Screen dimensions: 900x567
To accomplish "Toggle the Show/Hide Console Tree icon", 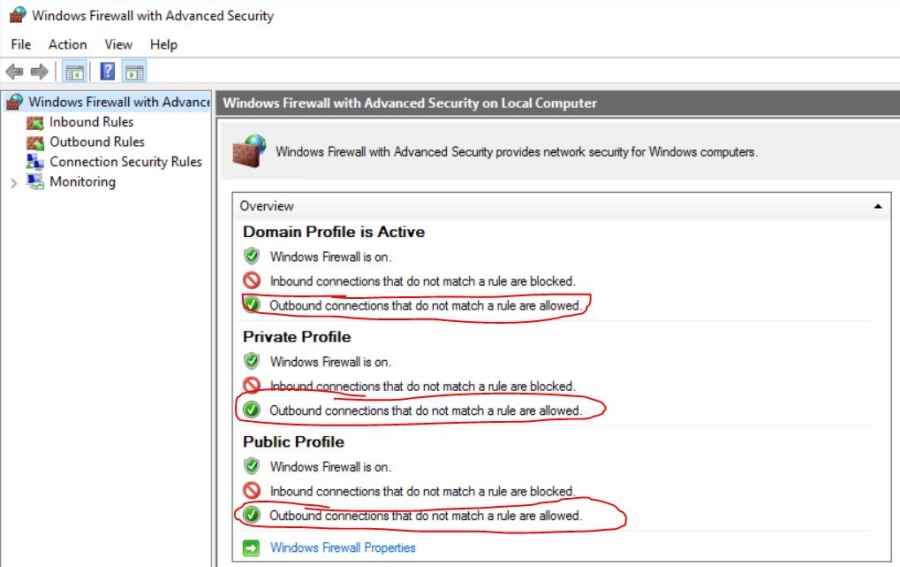I will (75, 72).
